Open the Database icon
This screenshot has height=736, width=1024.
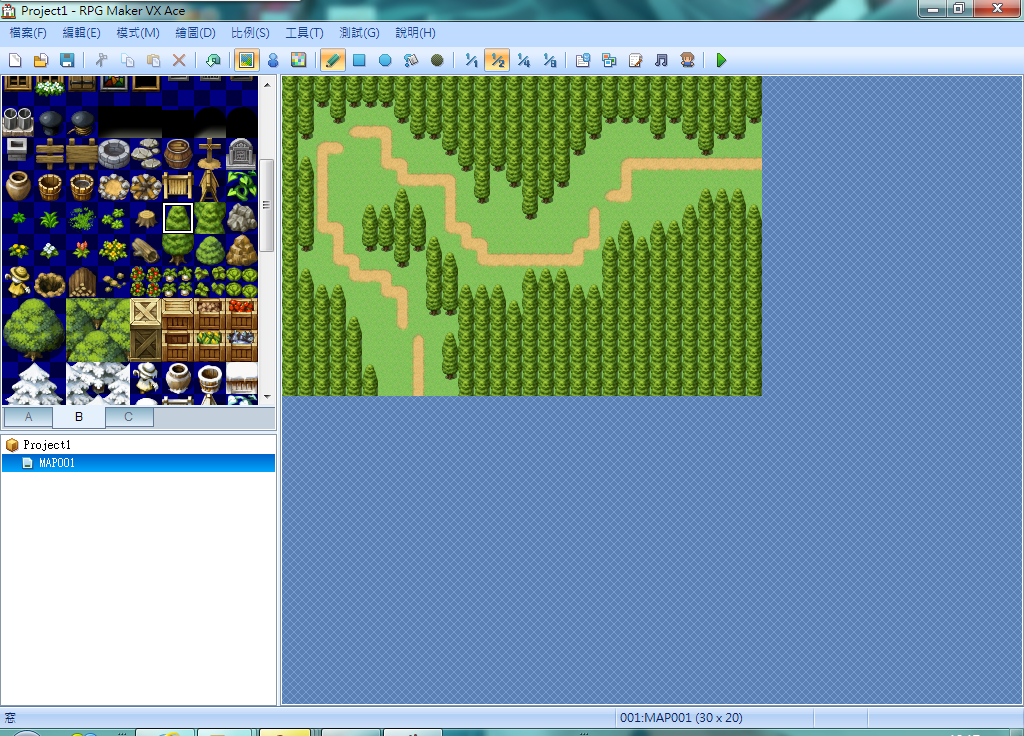pos(583,61)
